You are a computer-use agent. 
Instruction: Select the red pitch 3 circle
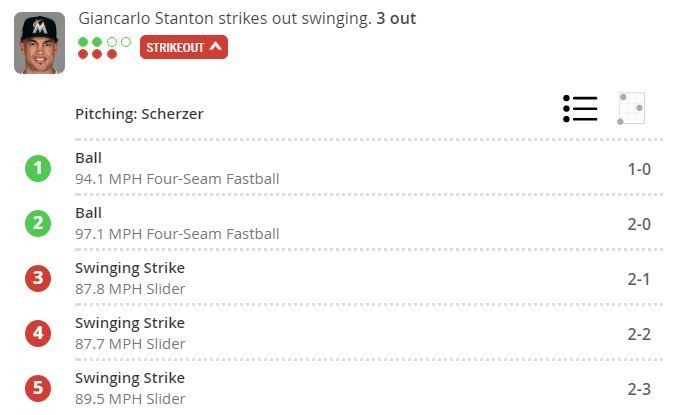(38, 278)
